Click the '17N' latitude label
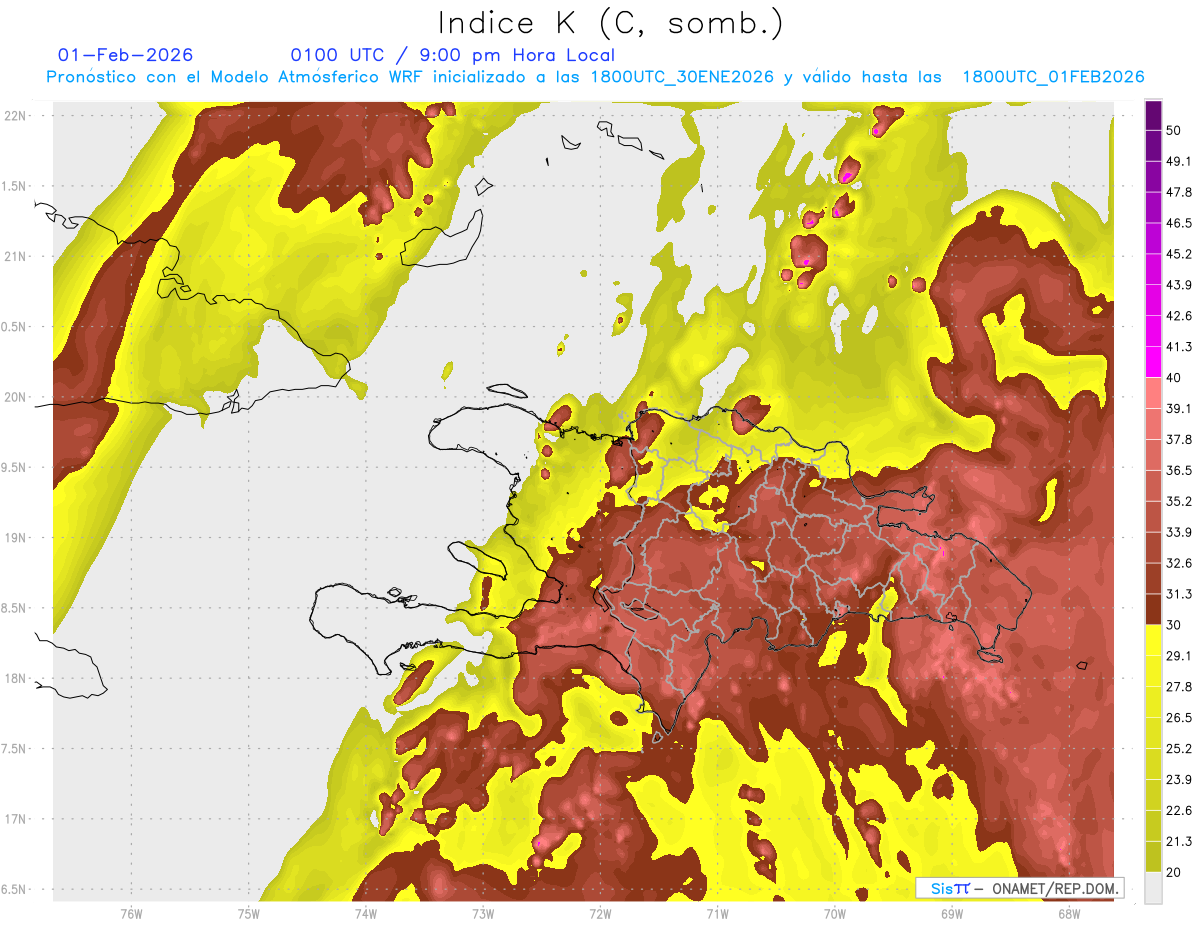 click(x=16, y=820)
